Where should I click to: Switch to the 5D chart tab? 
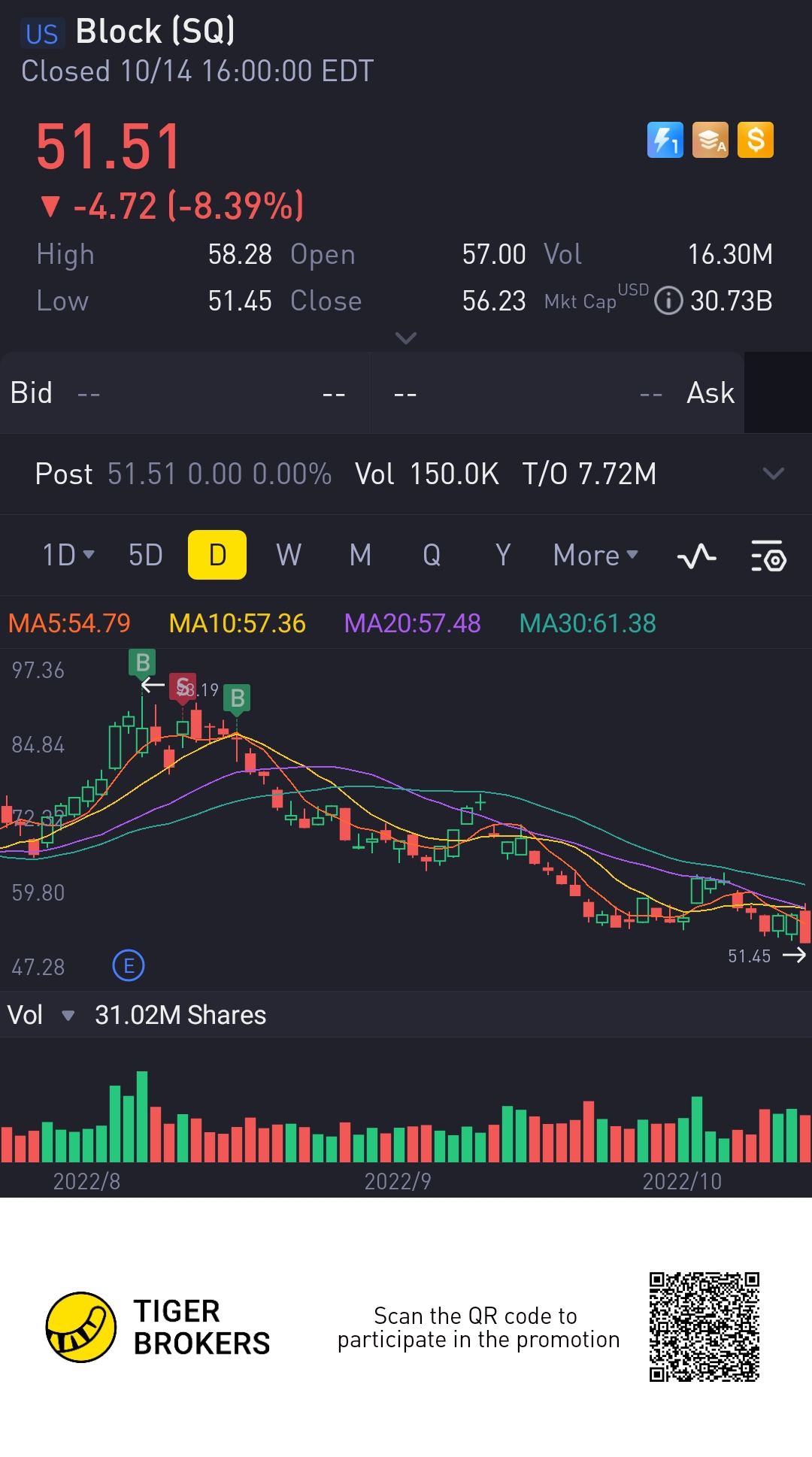146,555
